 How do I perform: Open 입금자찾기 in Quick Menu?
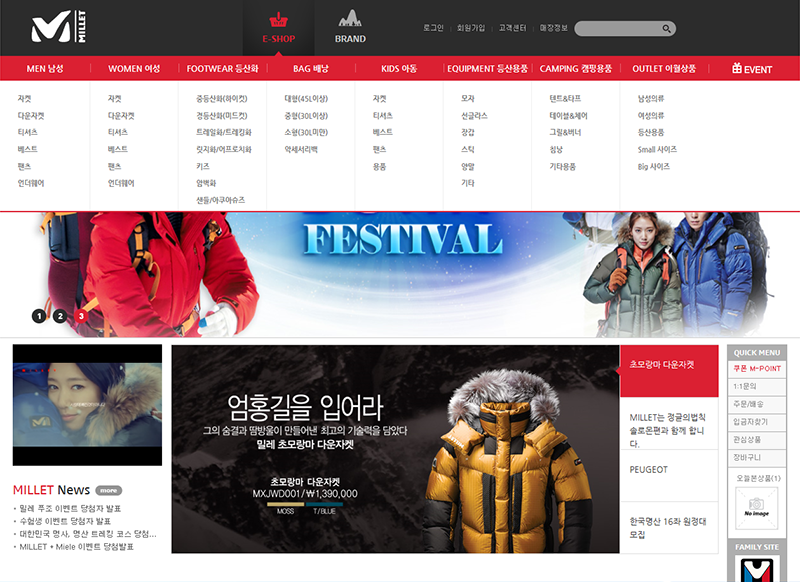pos(757,422)
